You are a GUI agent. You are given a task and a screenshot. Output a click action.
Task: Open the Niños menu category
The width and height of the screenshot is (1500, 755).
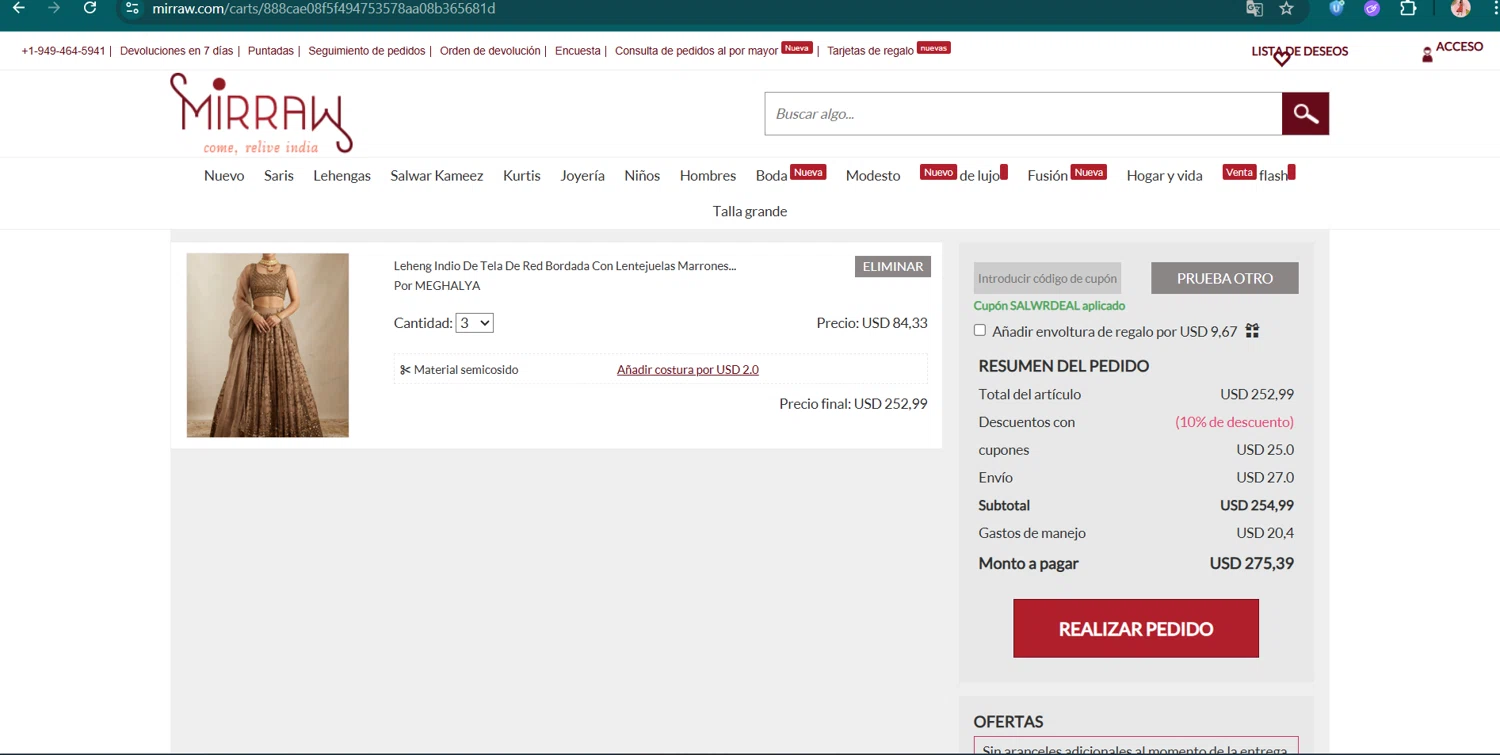642,176
